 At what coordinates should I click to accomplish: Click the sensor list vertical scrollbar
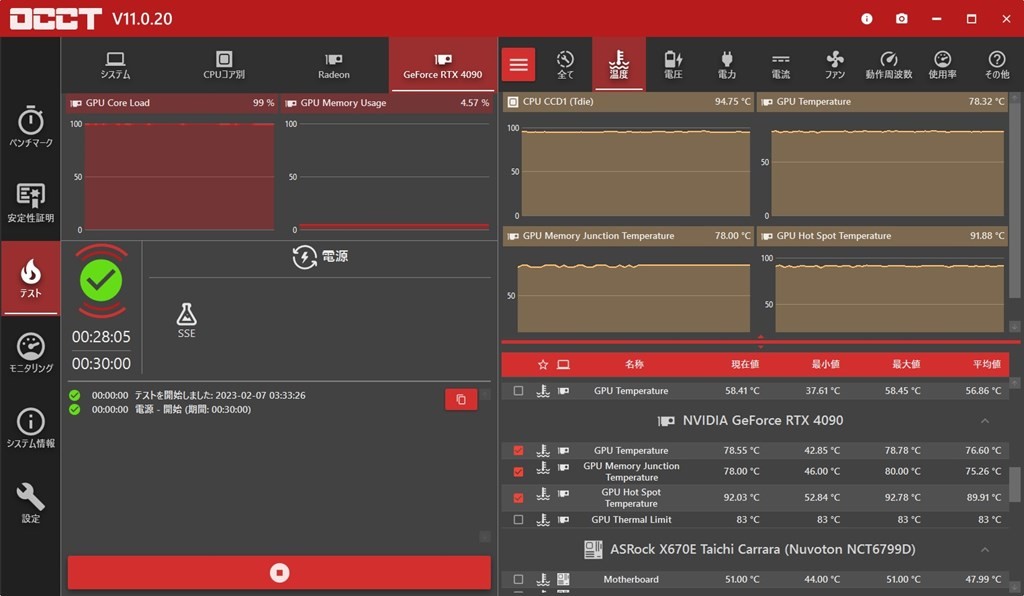point(1015,485)
